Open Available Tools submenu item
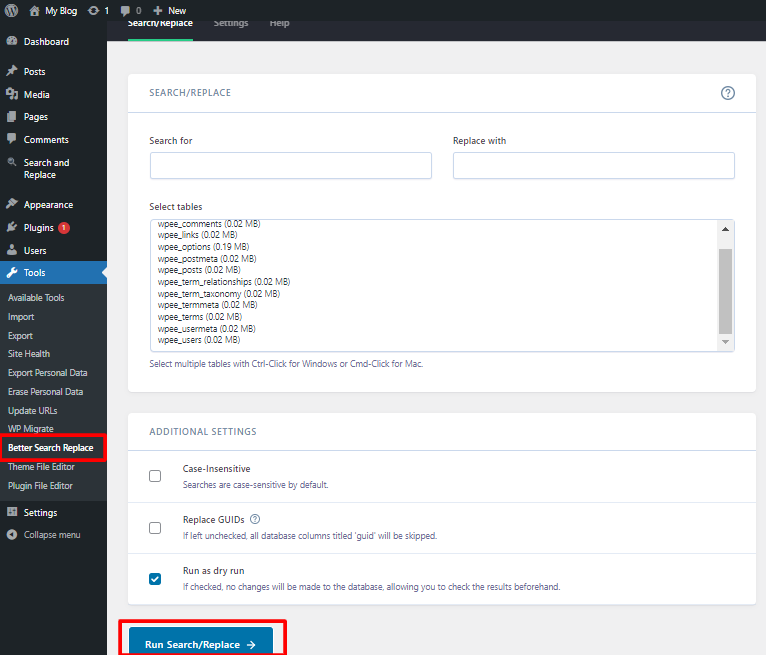The height and width of the screenshot is (655, 766). click(x=36, y=297)
